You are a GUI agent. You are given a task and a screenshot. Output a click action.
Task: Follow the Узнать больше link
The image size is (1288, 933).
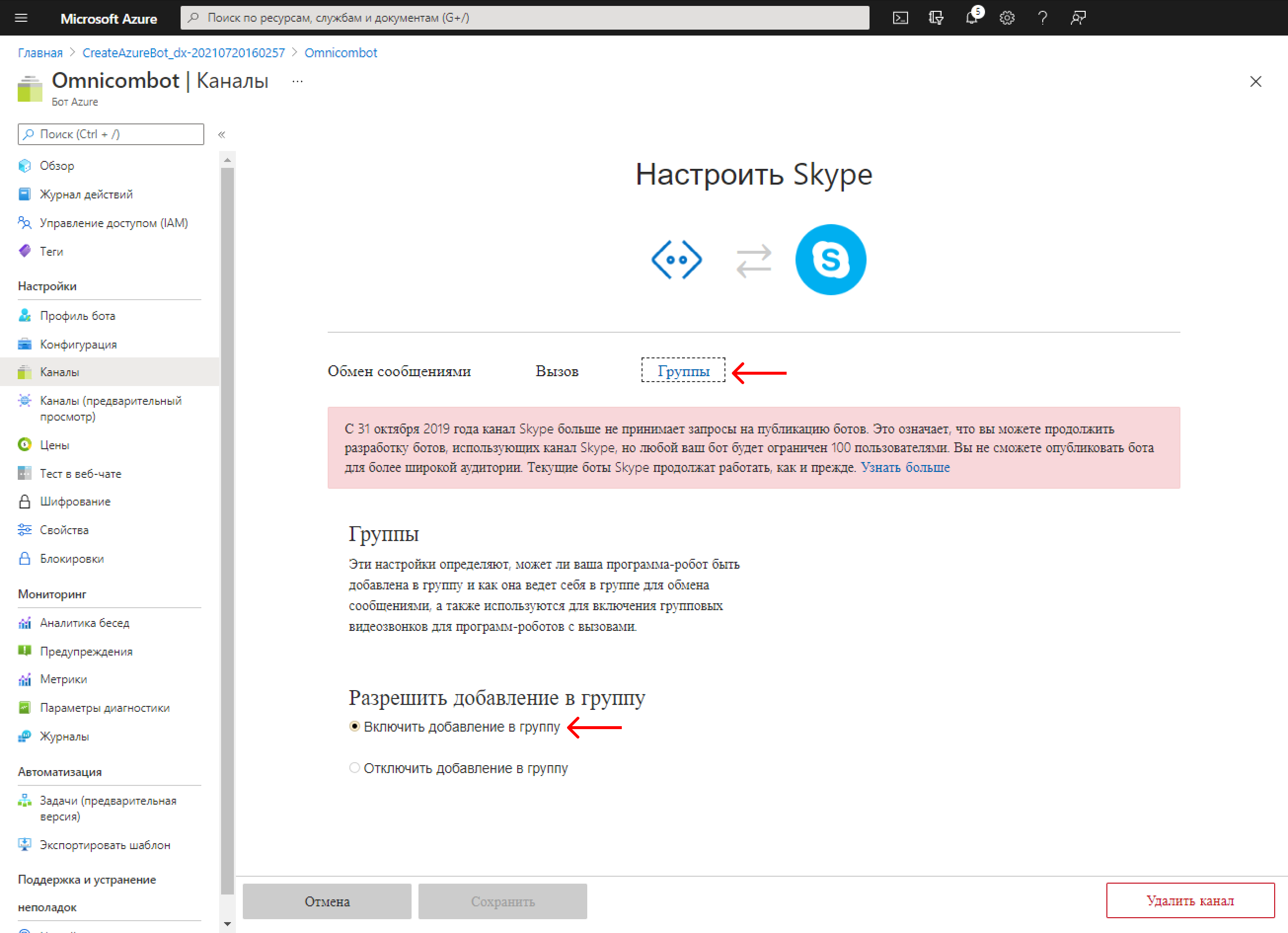pos(905,467)
